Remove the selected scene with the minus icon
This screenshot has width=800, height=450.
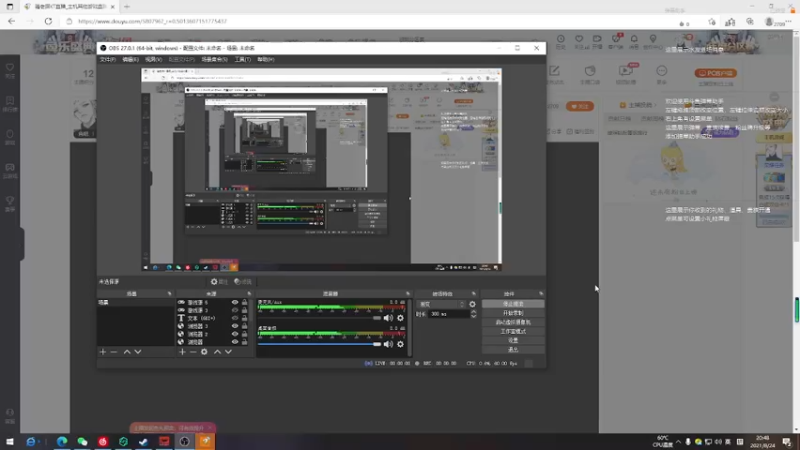pyautogui.click(x=114, y=352)
